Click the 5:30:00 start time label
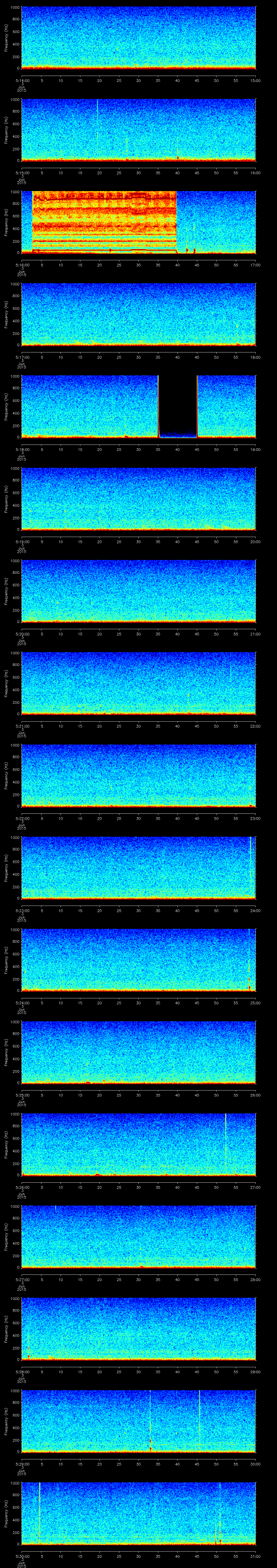 (22, 1556)
